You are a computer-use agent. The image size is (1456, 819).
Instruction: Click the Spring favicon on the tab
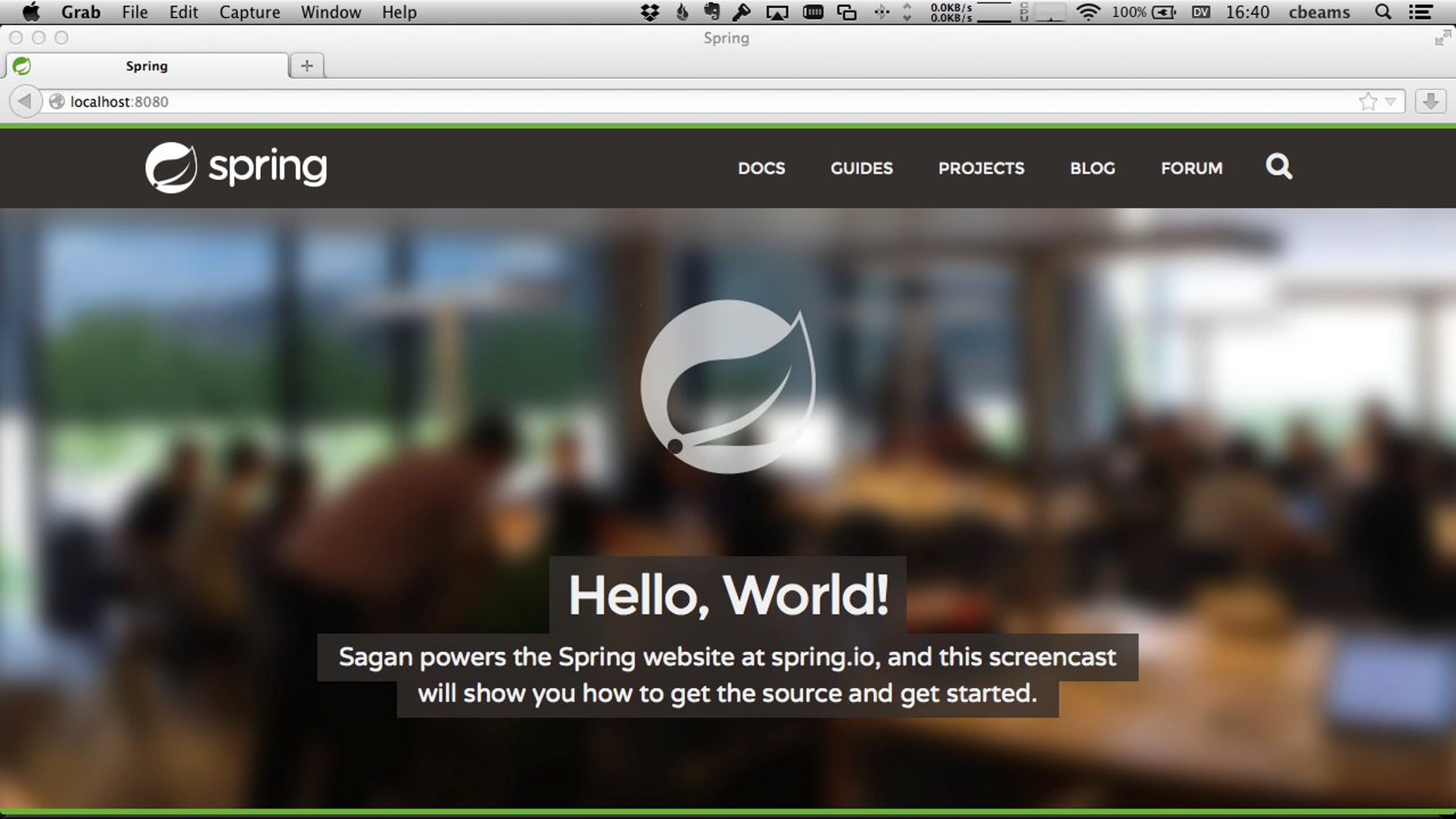[22, 66]
